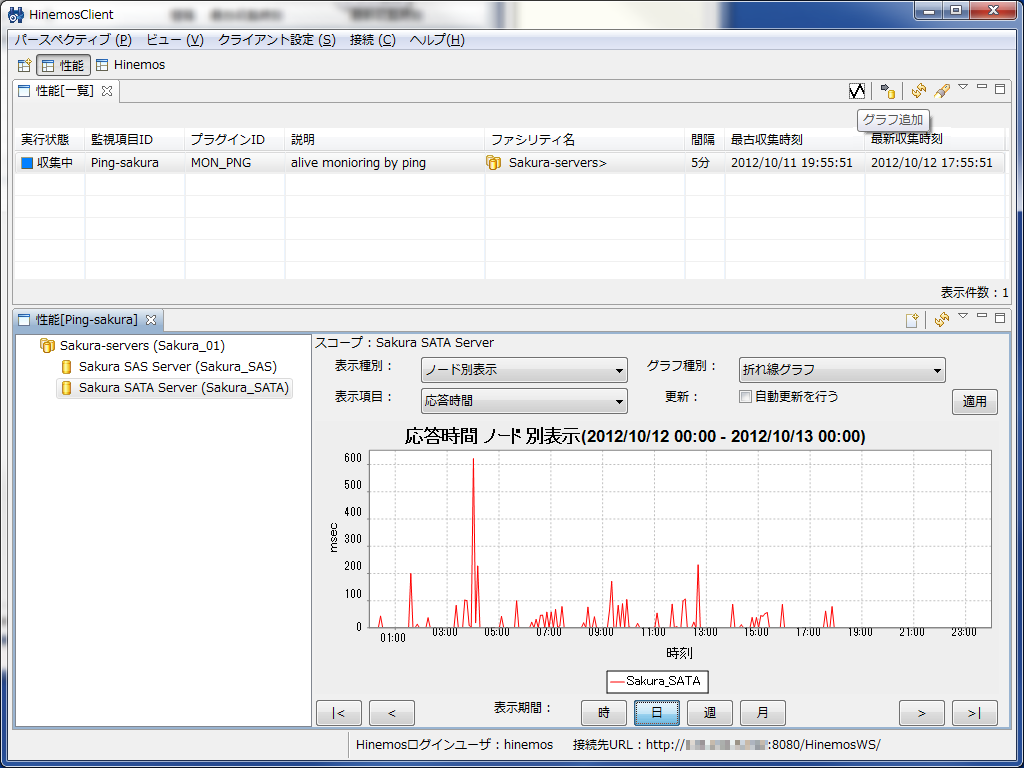Set display period to 月 (month)
Screen dimensions: 1024x768
[763, 713]
